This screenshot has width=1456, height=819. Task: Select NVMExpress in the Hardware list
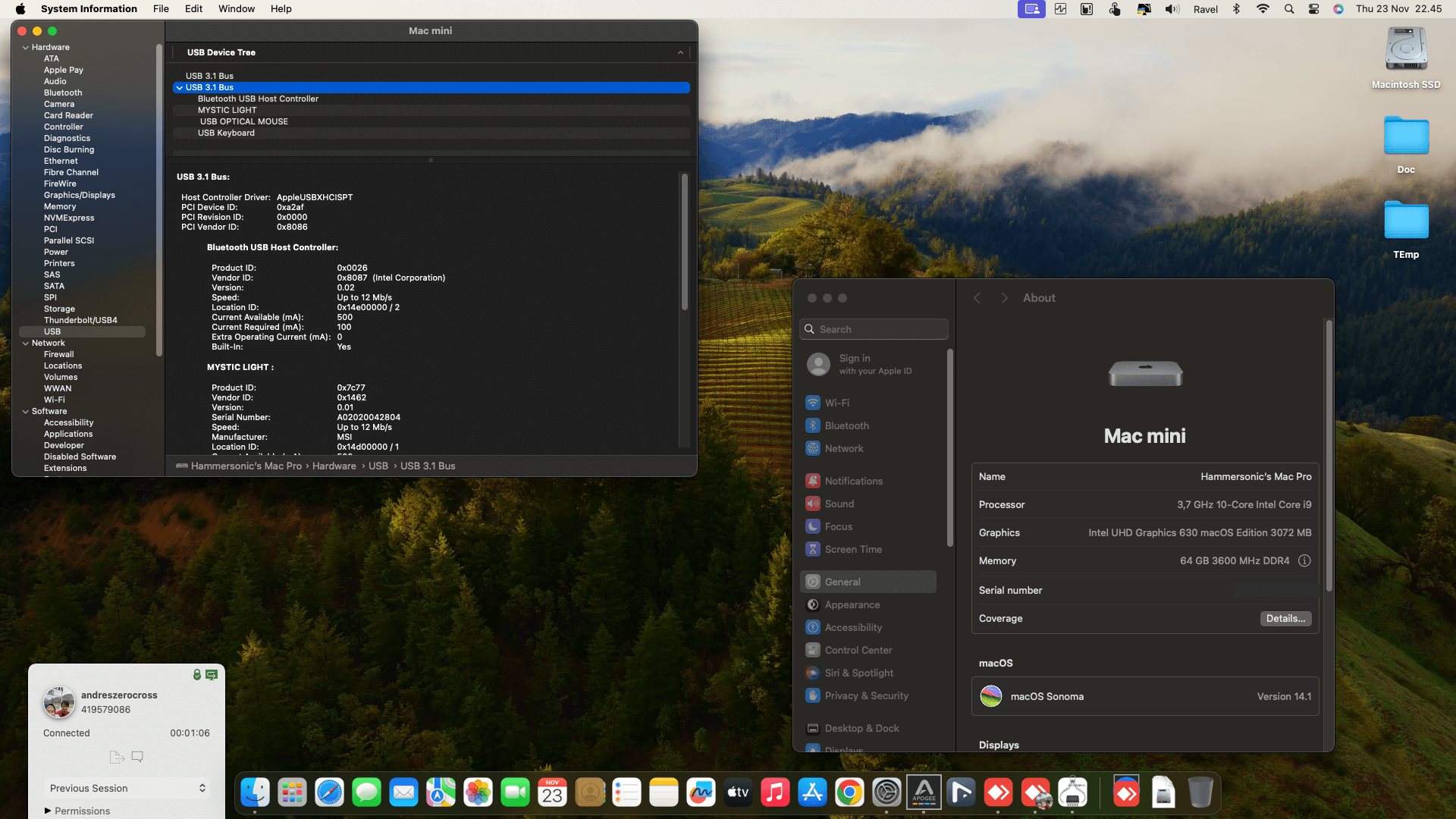point(69,218)
